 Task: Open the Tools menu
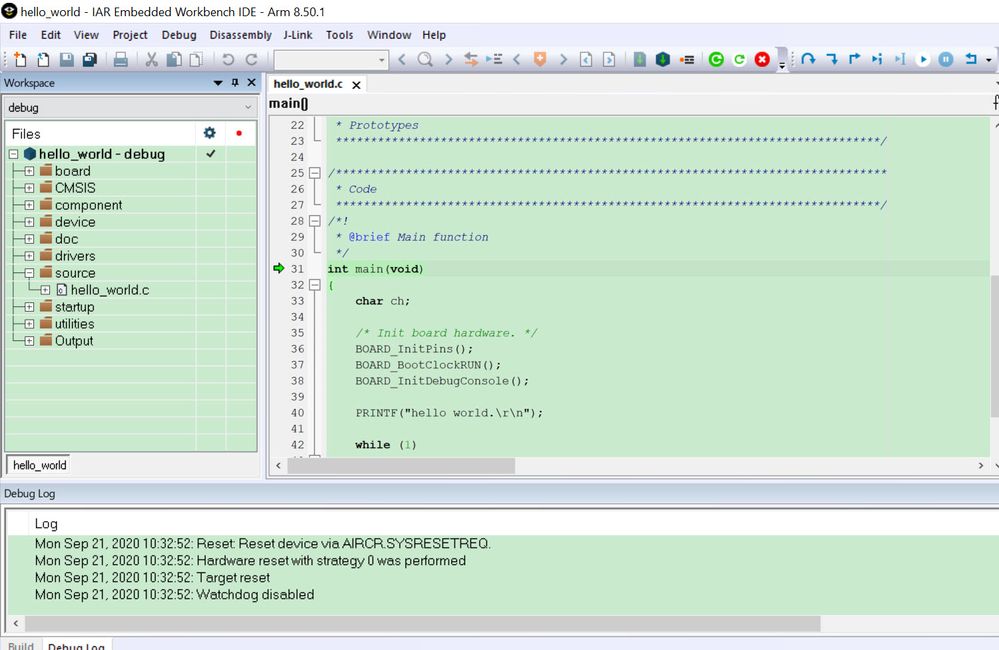(340, 35)
